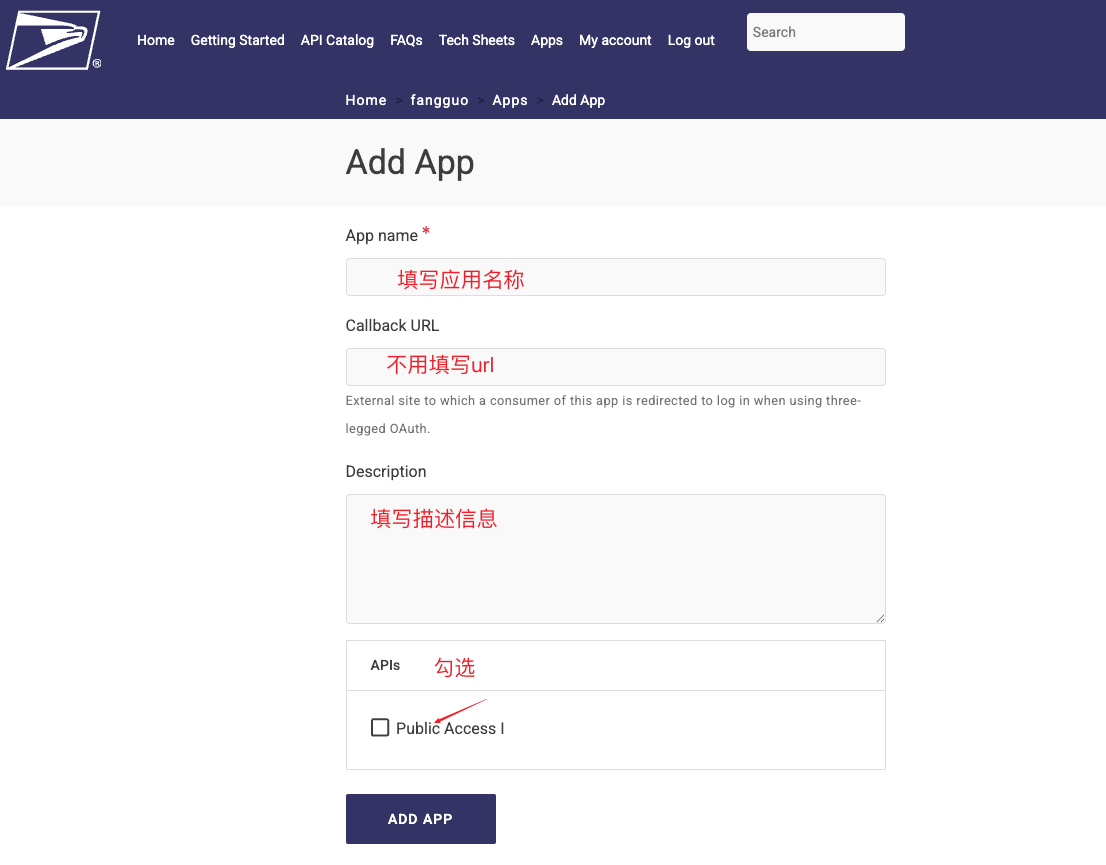Click Log out link
Image resolution: width=1106 pixels, height=865 pixels.
coord(691,40)
